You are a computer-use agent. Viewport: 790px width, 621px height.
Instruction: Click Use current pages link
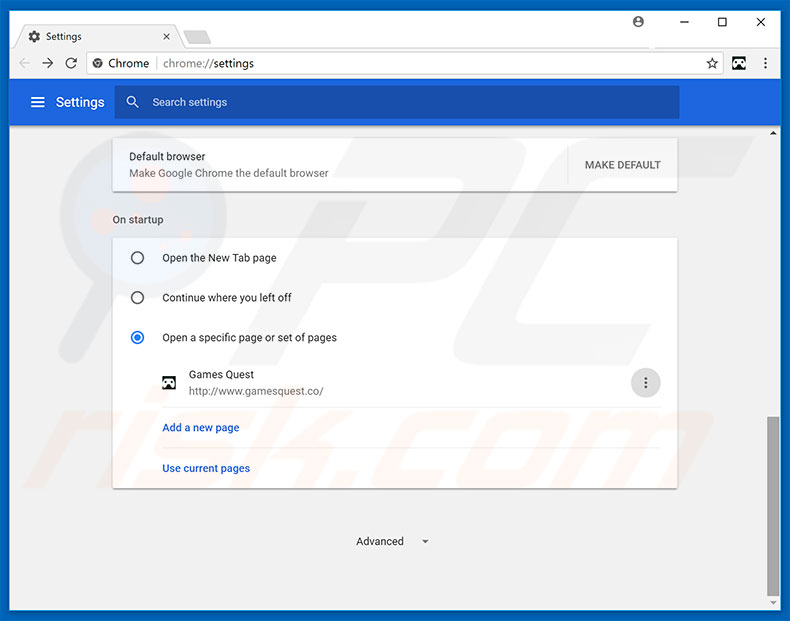(206, 468)
